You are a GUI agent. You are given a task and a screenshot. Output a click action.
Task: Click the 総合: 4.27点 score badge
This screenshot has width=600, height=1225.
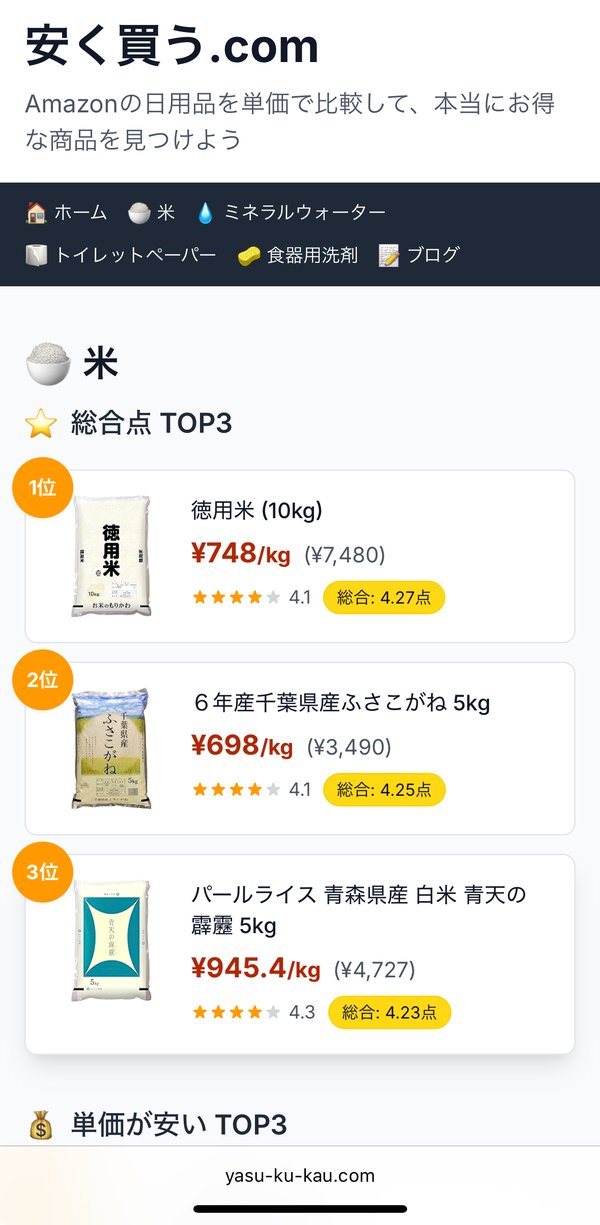384,597
